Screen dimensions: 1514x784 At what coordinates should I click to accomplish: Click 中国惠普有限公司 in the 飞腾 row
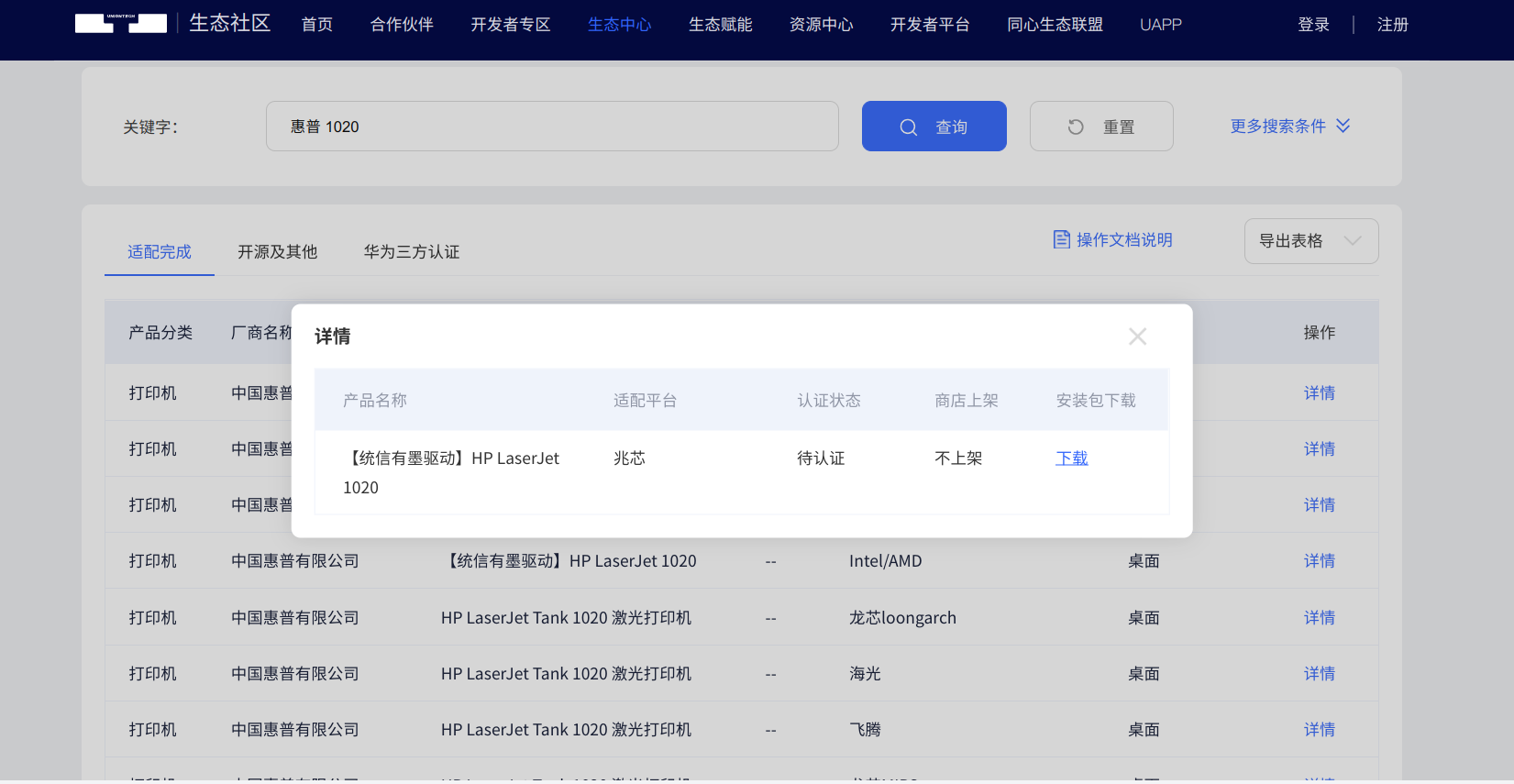[295, 730]
